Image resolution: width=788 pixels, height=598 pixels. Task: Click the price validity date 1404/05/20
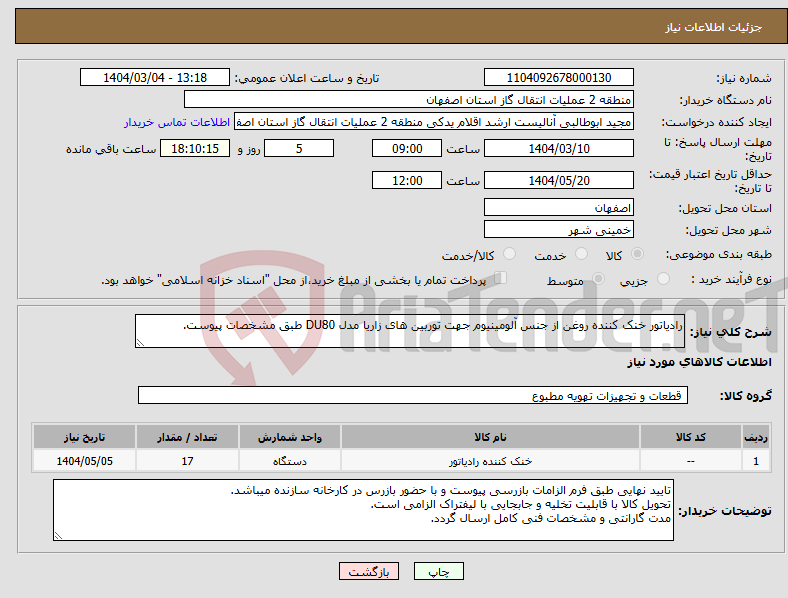(x=559, y=180)
